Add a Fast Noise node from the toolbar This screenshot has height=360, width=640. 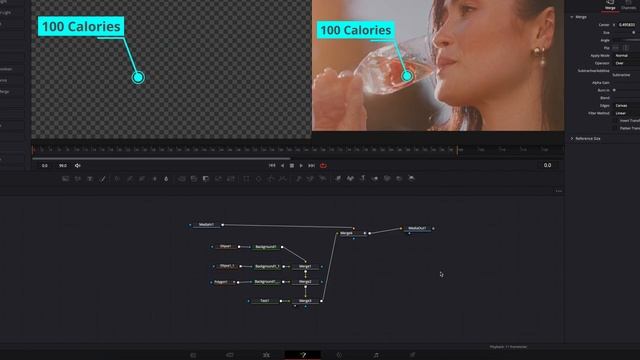tap(78, 179)
